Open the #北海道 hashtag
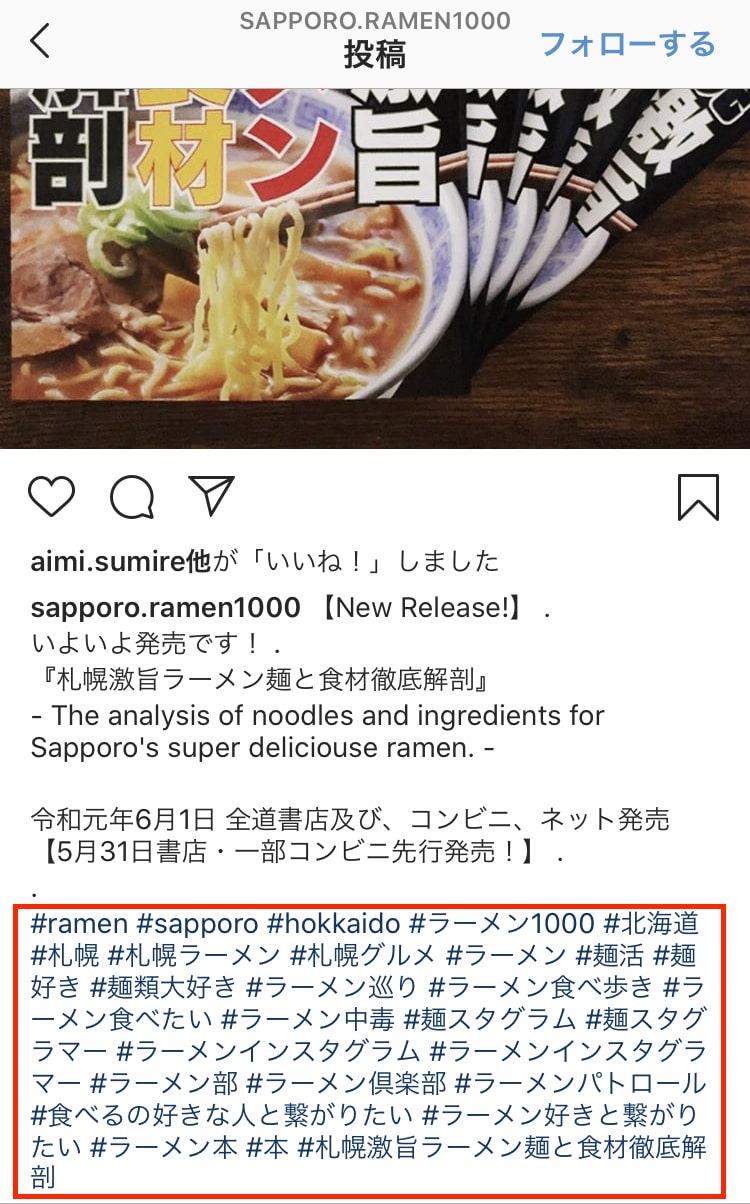The image size is (750, 1204). tap(651, 922)
